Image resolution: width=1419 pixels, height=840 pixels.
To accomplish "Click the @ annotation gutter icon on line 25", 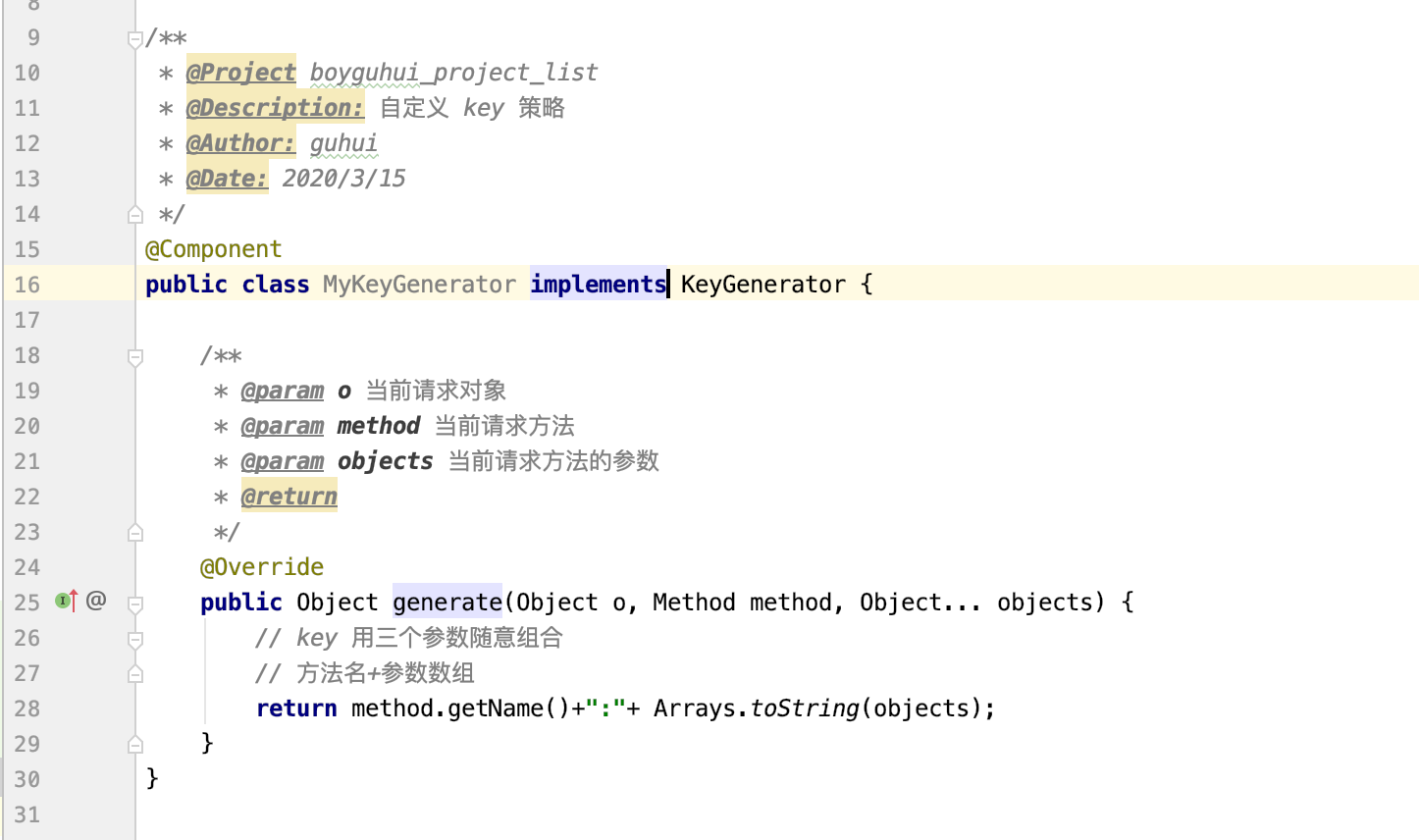I will (x=96, y=601).
